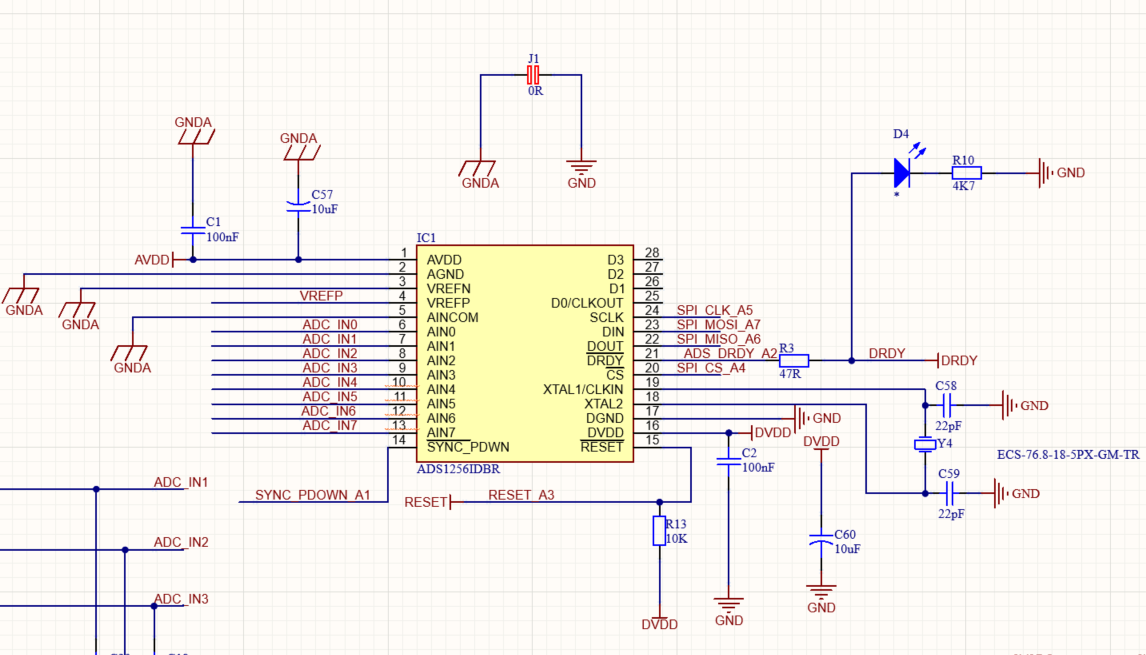Click ADC_IN1 label beside pin 7

330,339
